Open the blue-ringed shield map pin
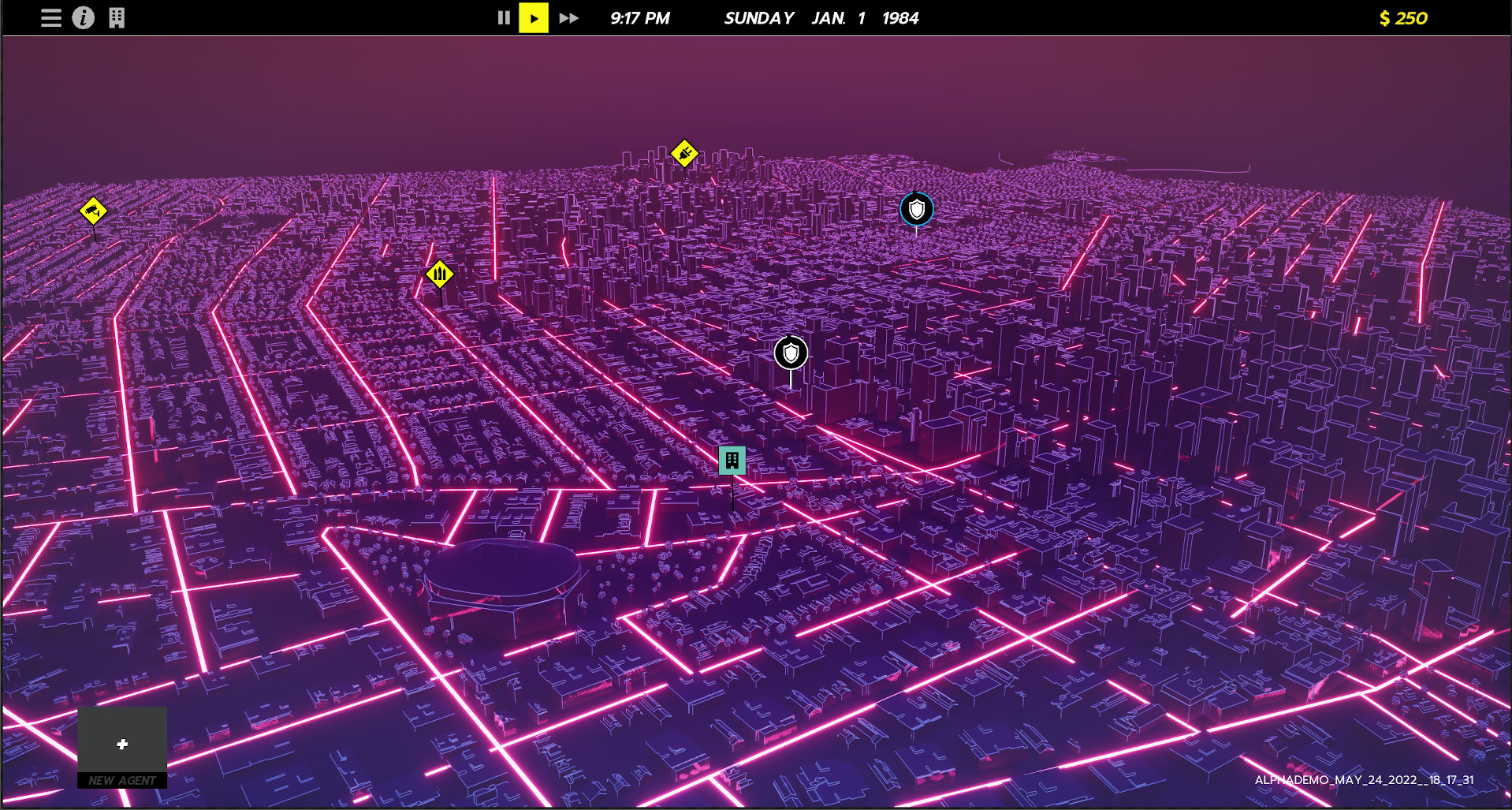The image size is (1512, 810). [x=916, y=209]
